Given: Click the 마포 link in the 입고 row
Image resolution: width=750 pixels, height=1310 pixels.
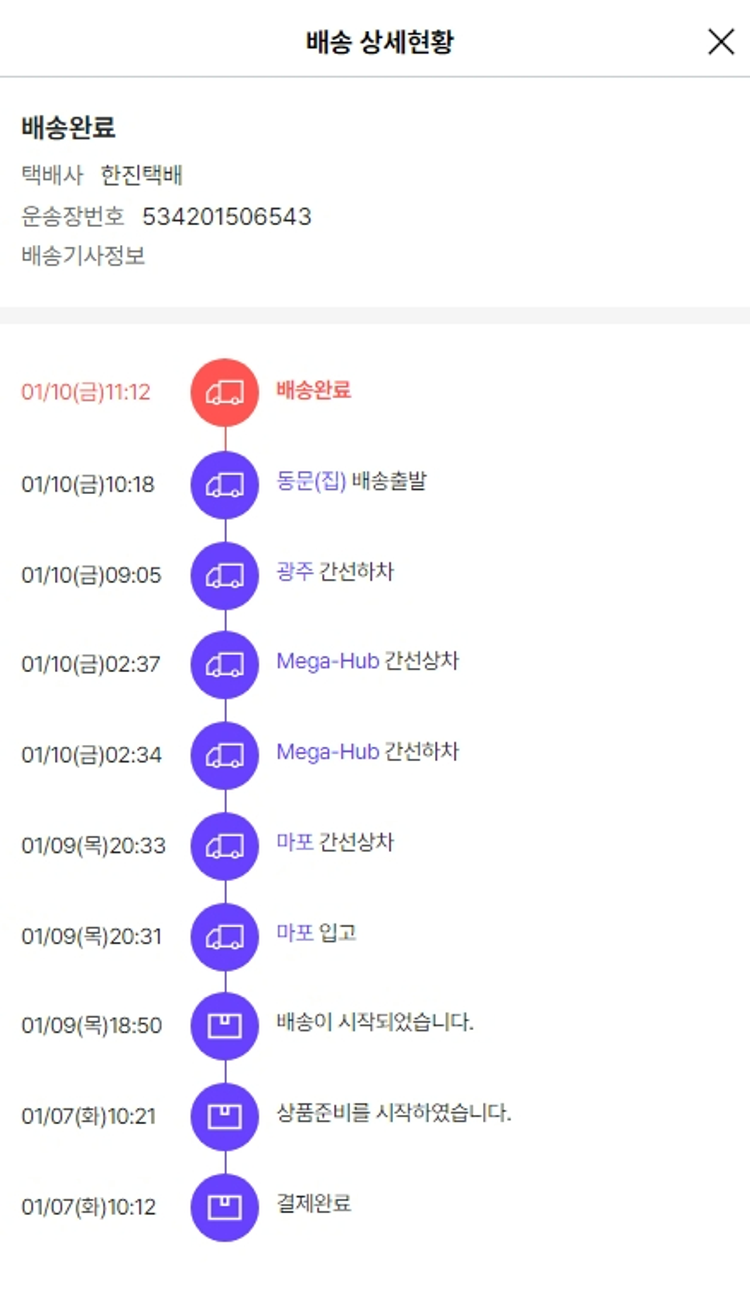Looking at the screenshot, I should pos(295,933).
